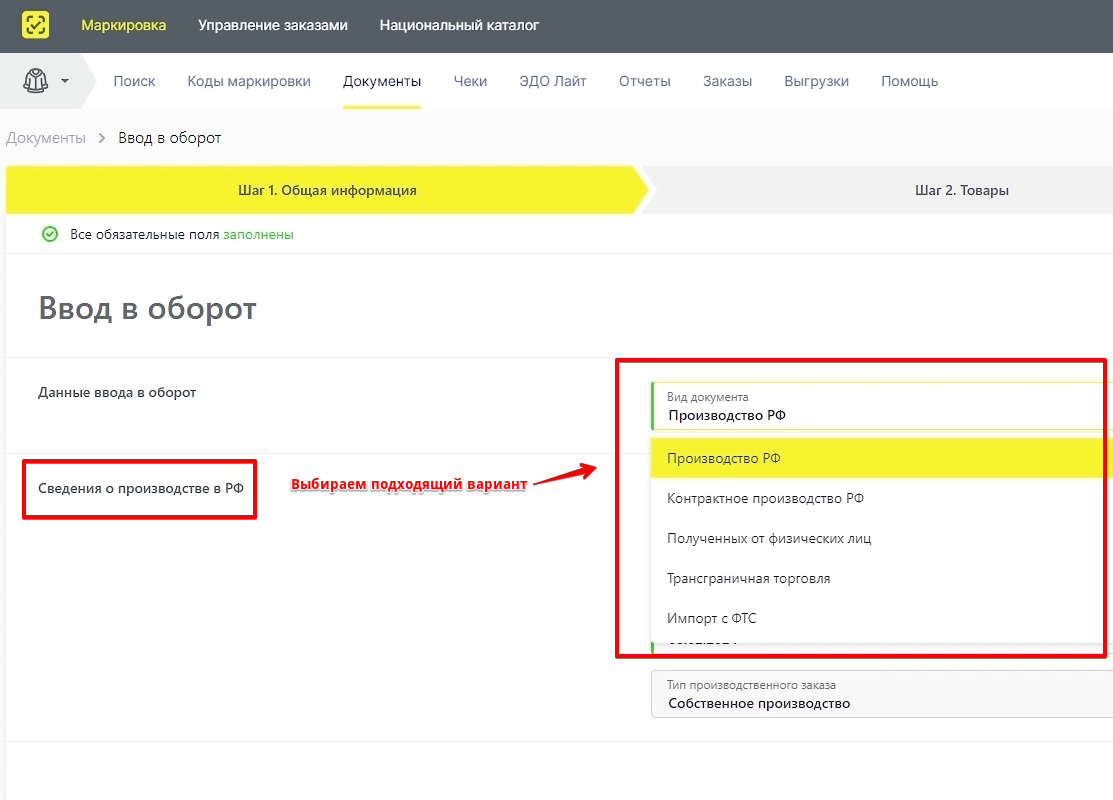Choose Полученных от физических лиц option

[x=882, y=539]
